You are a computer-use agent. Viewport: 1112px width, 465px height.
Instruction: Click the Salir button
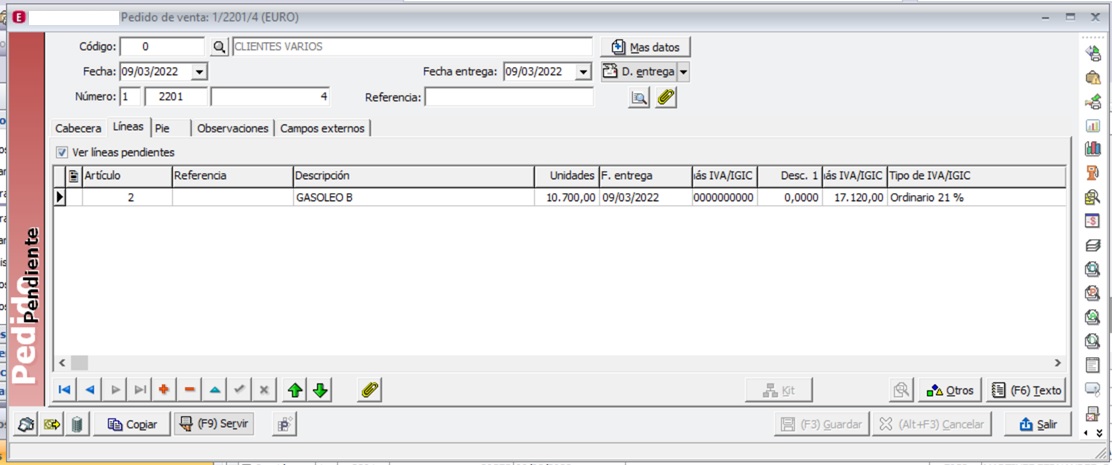pyautogui.click(x=1037, y=424)
